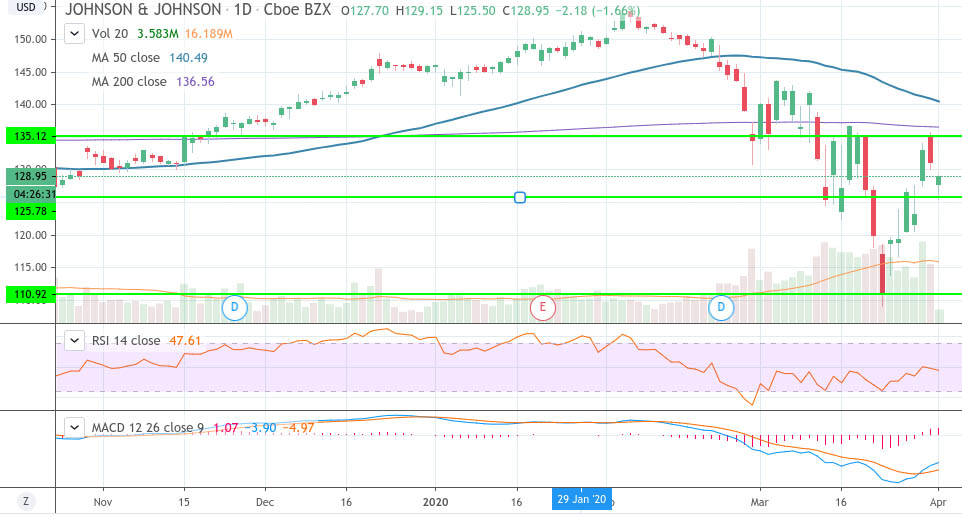Click the RSI value 47.61
Viewport: 962px width, 517px height.
pyautogui.click(x=185, y=340)
